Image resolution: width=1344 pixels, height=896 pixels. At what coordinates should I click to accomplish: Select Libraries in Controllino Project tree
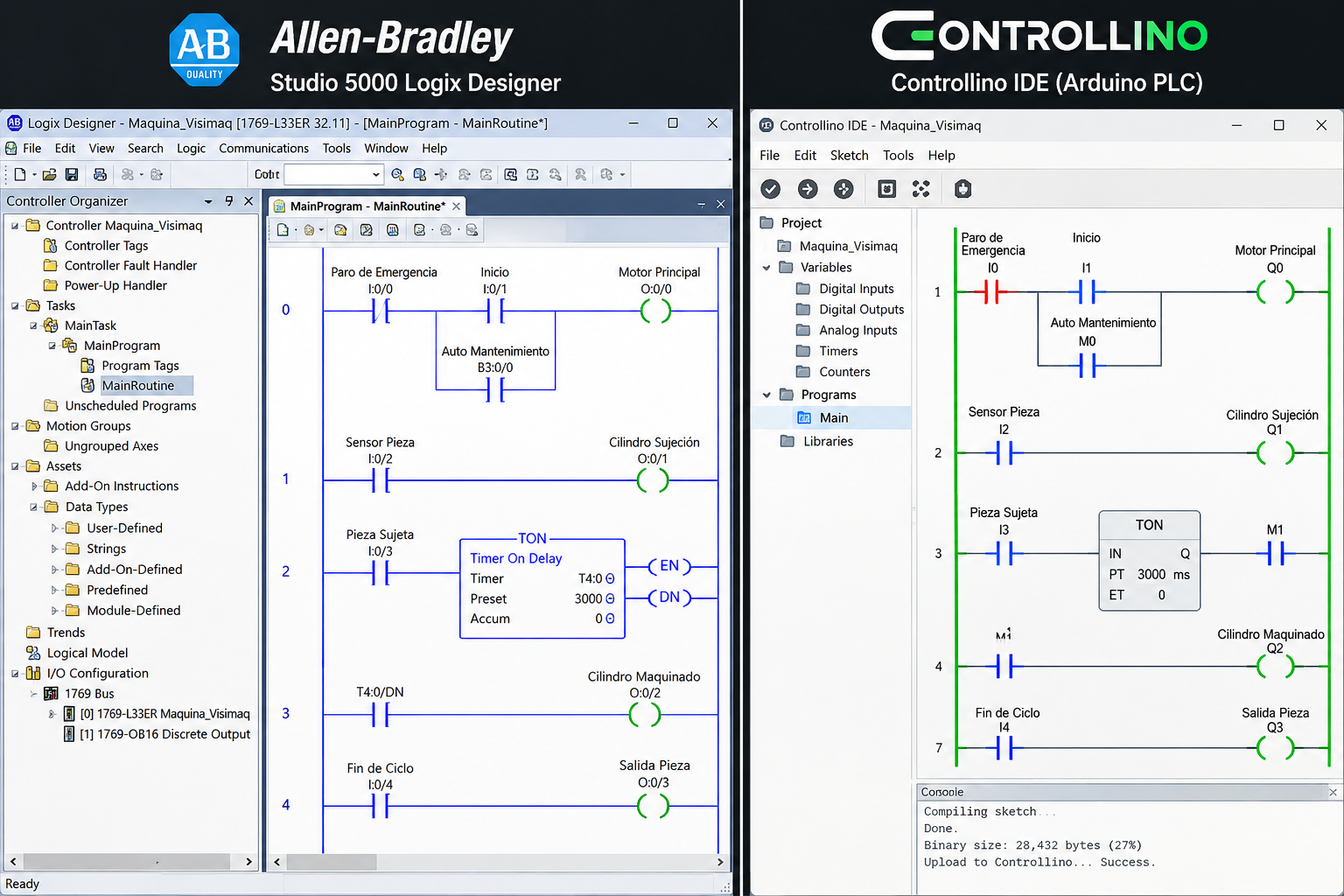pos(828,441)
